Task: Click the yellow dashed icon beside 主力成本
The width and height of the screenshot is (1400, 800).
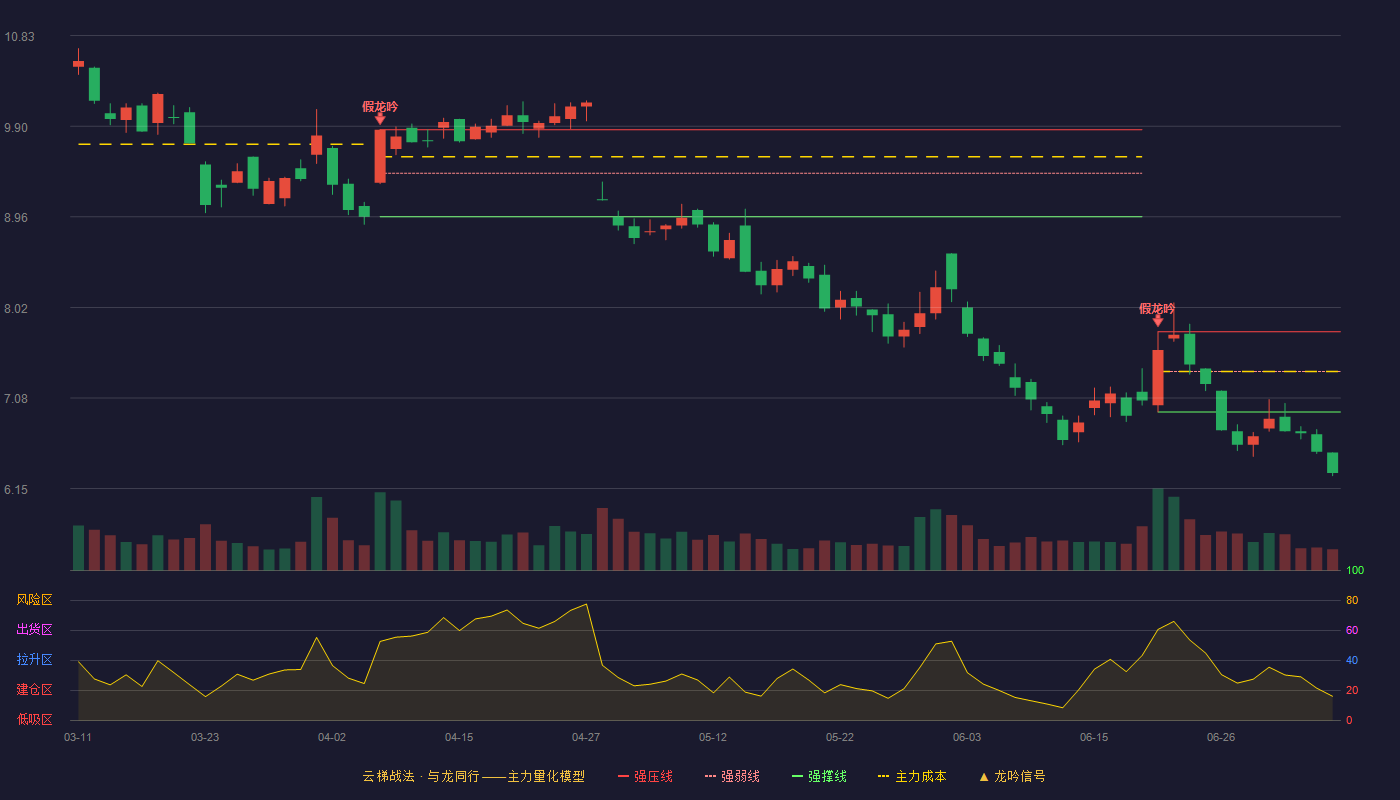Action: tap(883, 776)
